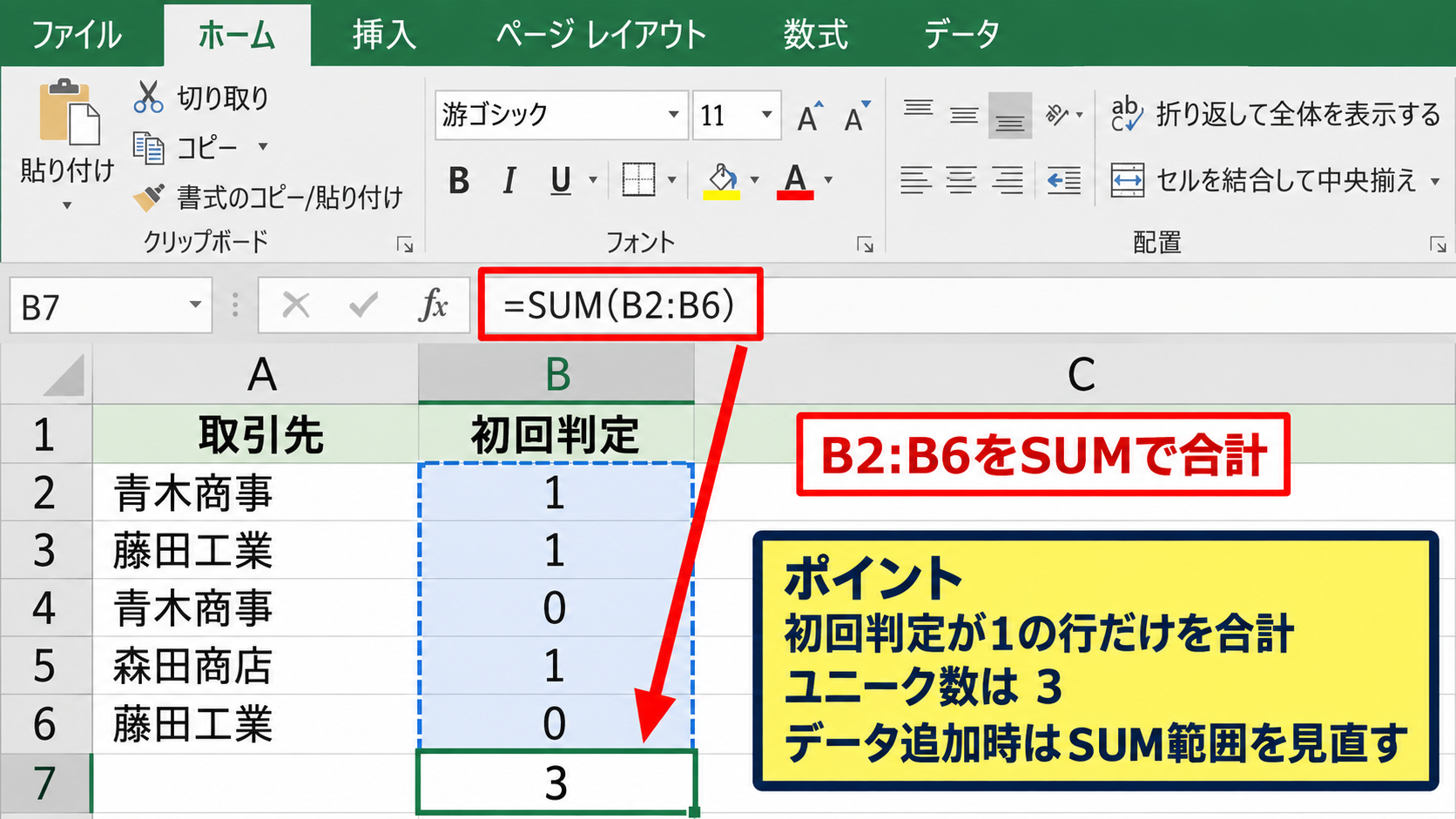The image size is (1456, 819).
Task: Select top vertical align icon
Action: tap(918, 108)
